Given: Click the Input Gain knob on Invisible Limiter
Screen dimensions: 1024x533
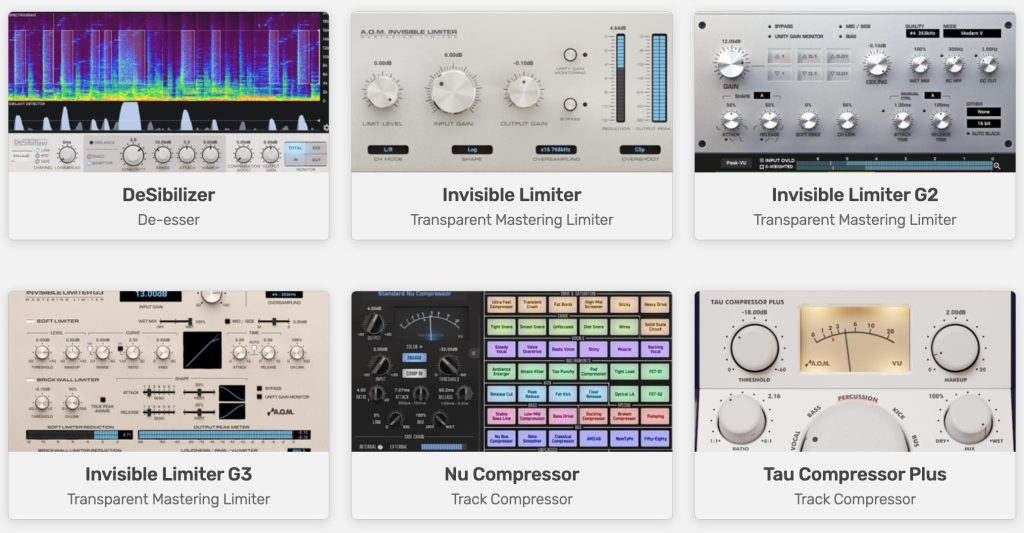Looking at the screenshot, I should point(453,91).
